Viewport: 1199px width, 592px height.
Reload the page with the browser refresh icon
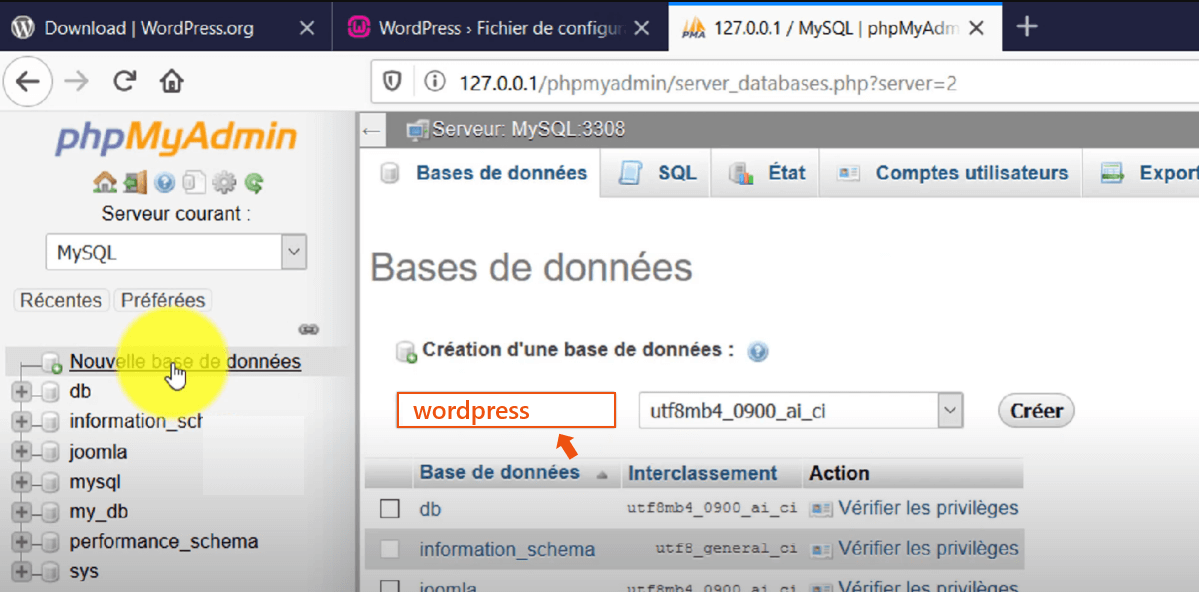click(125, 81)
